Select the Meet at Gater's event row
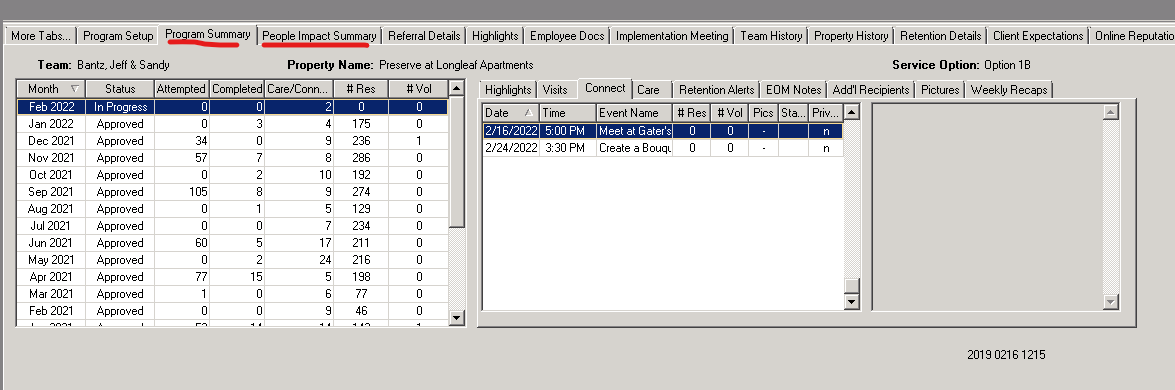Image resolution: width=1175 pixels, height=390 pixels. 663,130
